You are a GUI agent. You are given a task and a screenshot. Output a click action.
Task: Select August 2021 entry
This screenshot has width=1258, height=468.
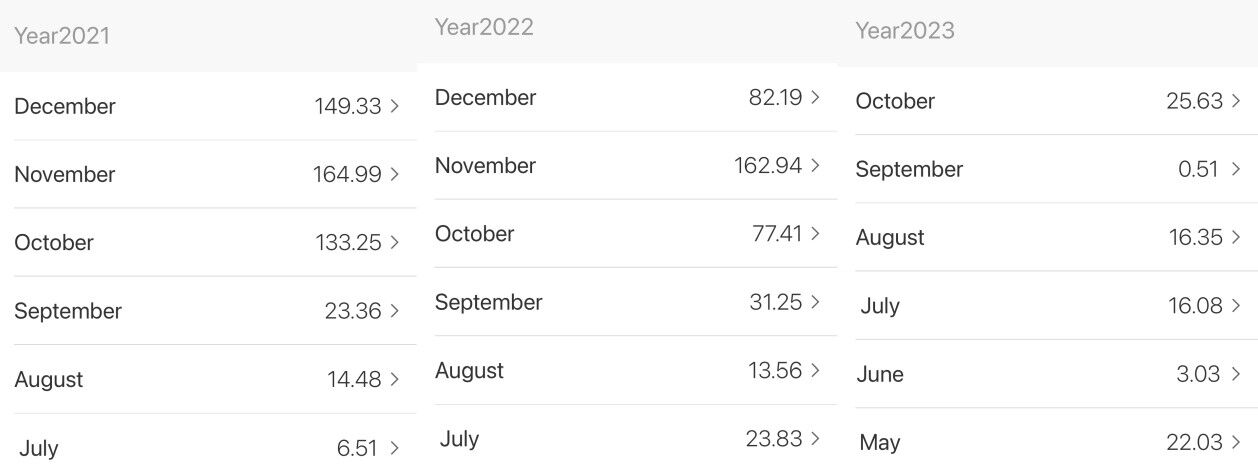click(208, 380)
